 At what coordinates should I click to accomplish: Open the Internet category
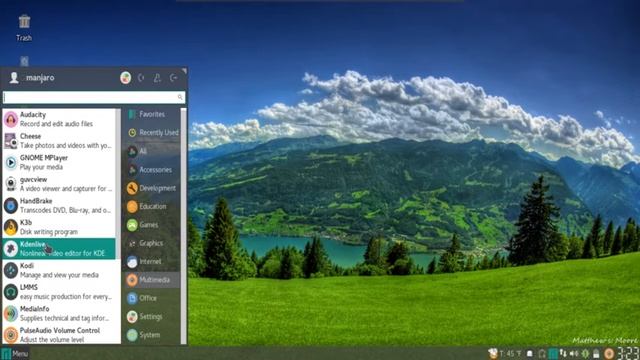coord(151,262)
